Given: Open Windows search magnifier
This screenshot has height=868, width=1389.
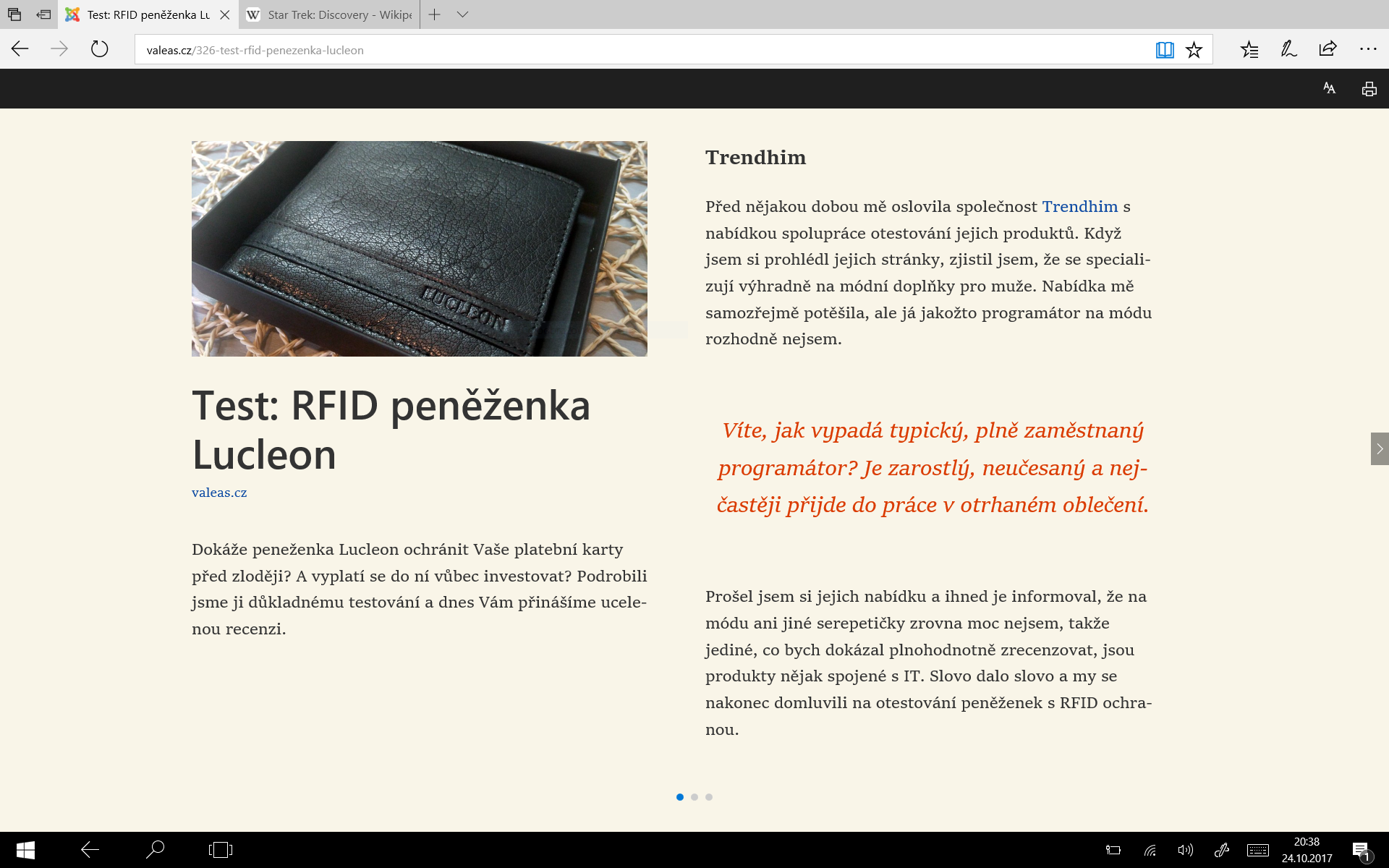Looking at the screenshot, I should point(155,850).
